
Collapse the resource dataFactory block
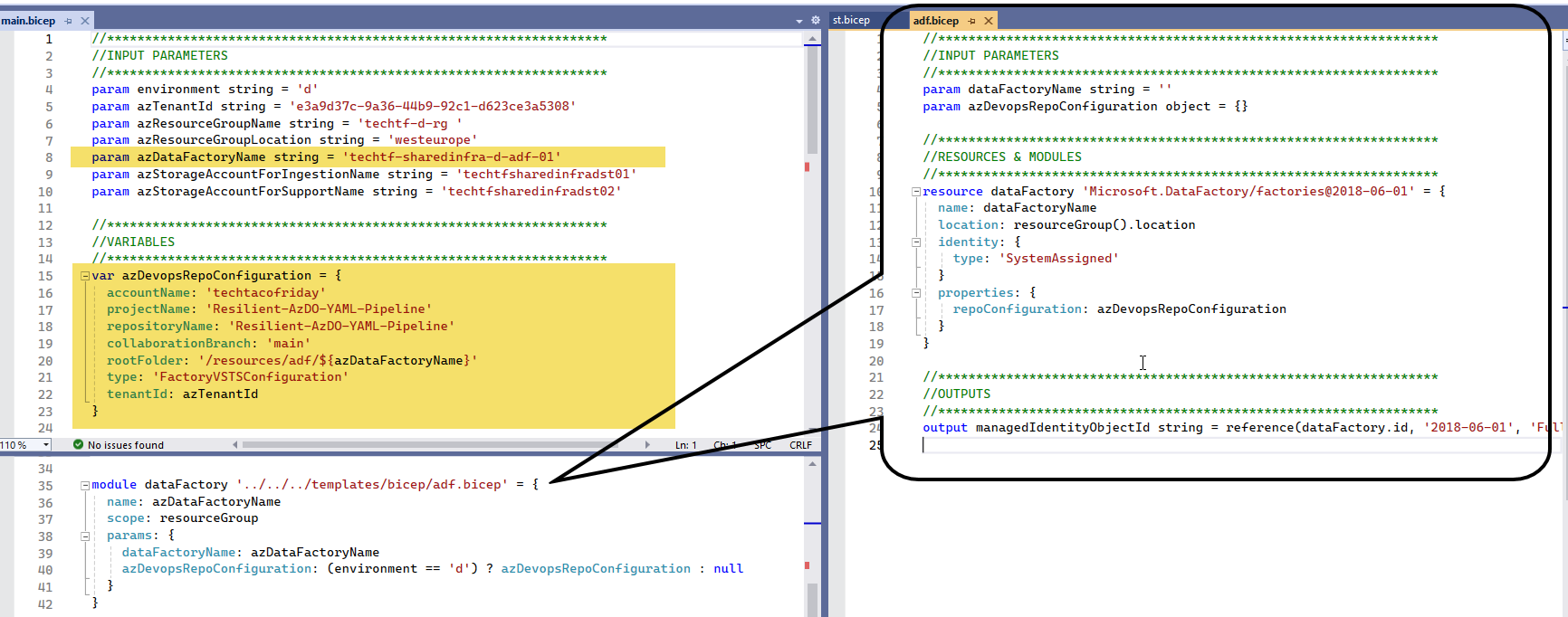click(915, 192)
